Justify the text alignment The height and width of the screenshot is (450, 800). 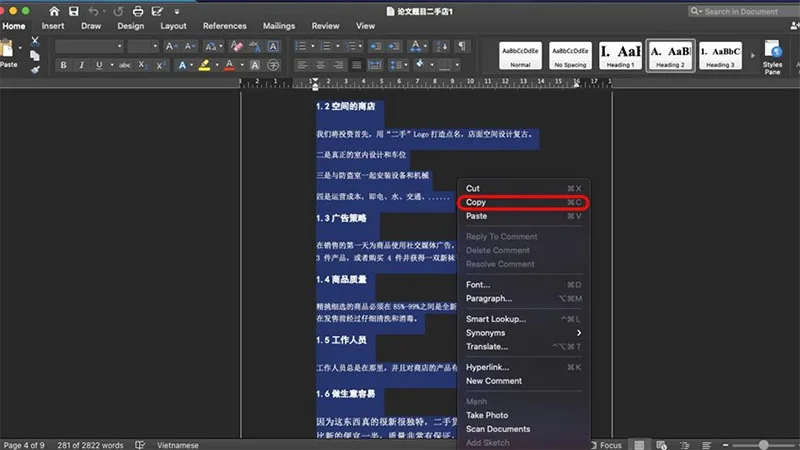pyautogui.click(x=357, y=65)
